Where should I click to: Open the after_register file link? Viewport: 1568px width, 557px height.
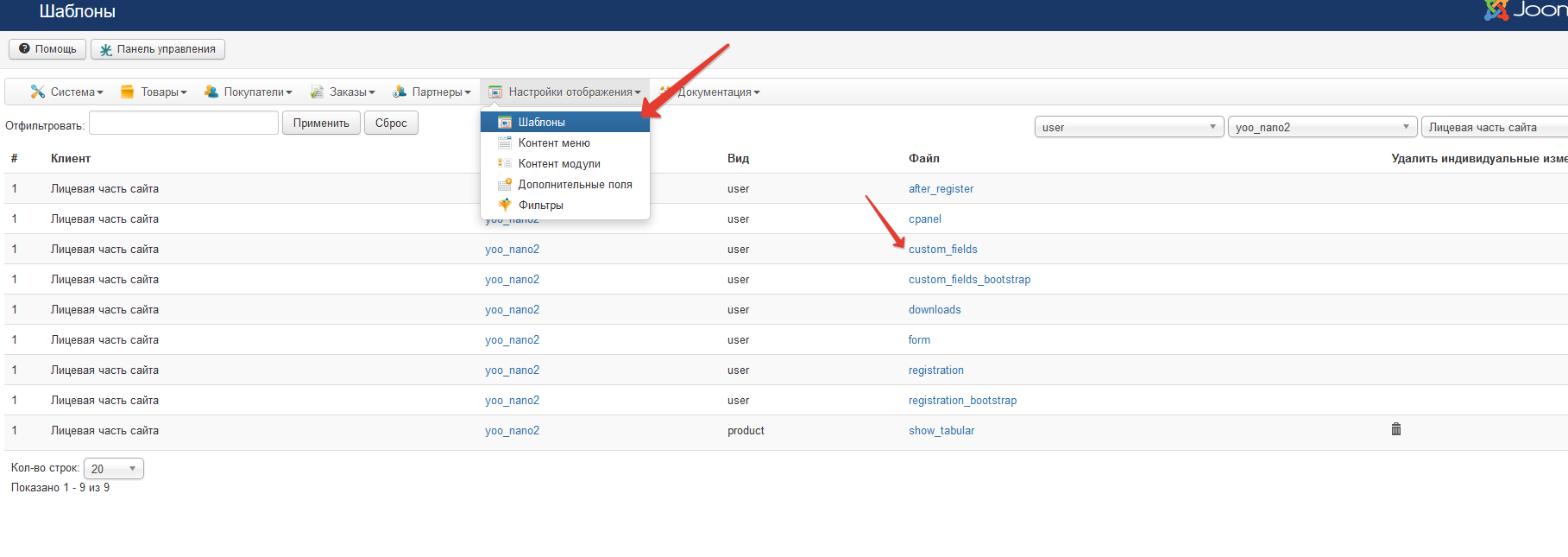941,188
